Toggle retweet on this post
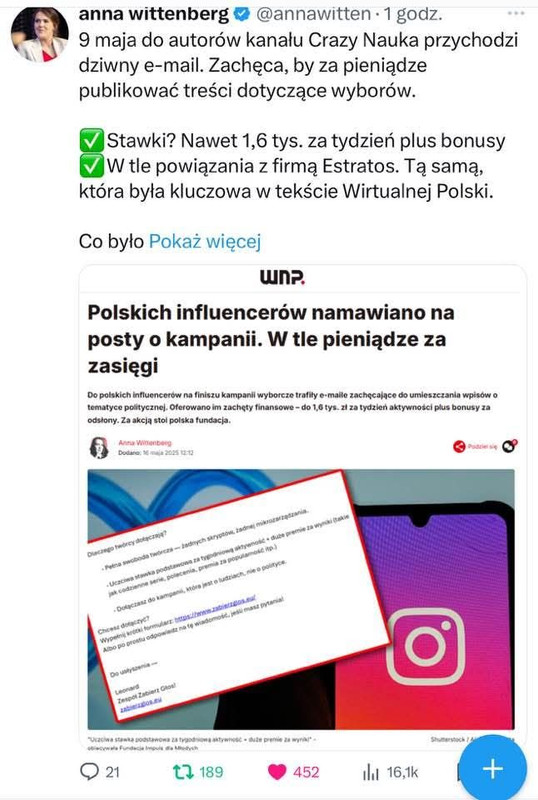This screenshot has height=800, width=538. [183, 771]
